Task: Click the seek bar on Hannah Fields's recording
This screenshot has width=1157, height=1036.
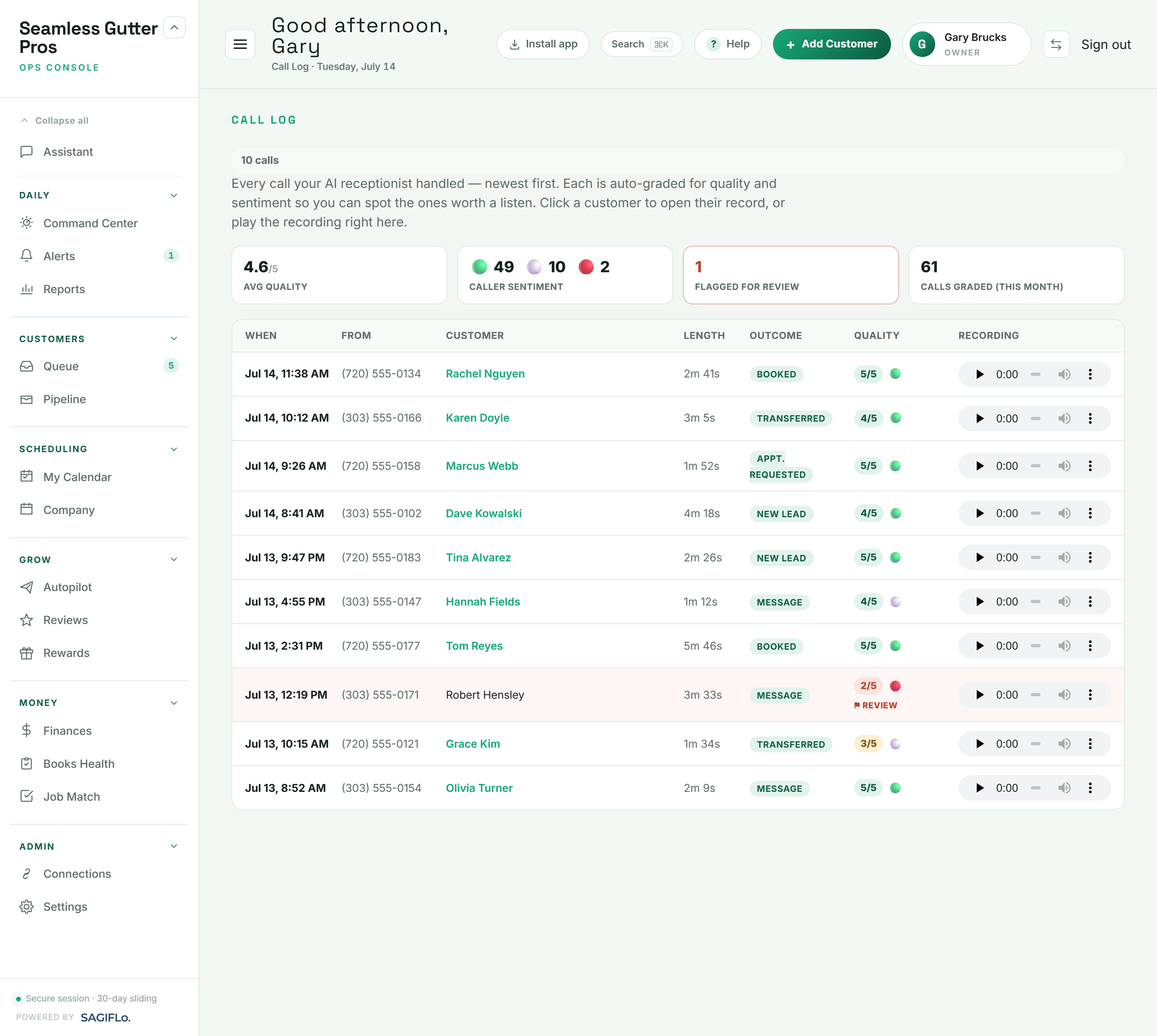Action: (x=1036, y=602)
